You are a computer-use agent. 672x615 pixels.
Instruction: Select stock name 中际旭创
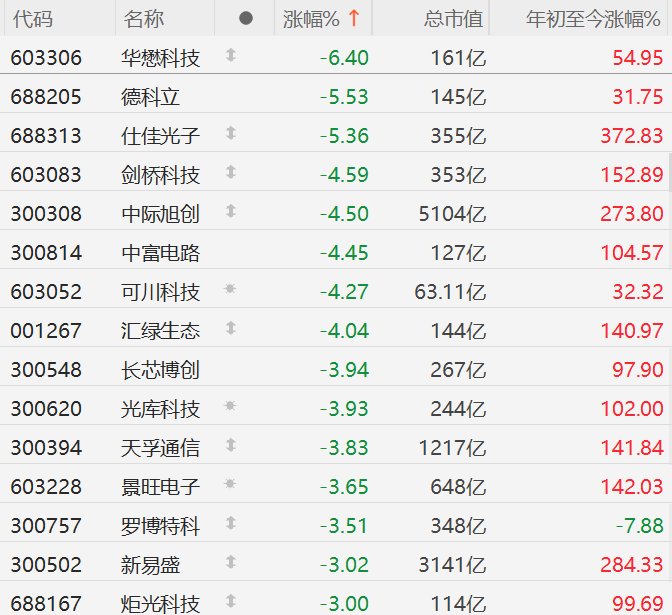(x=160, y=214)
